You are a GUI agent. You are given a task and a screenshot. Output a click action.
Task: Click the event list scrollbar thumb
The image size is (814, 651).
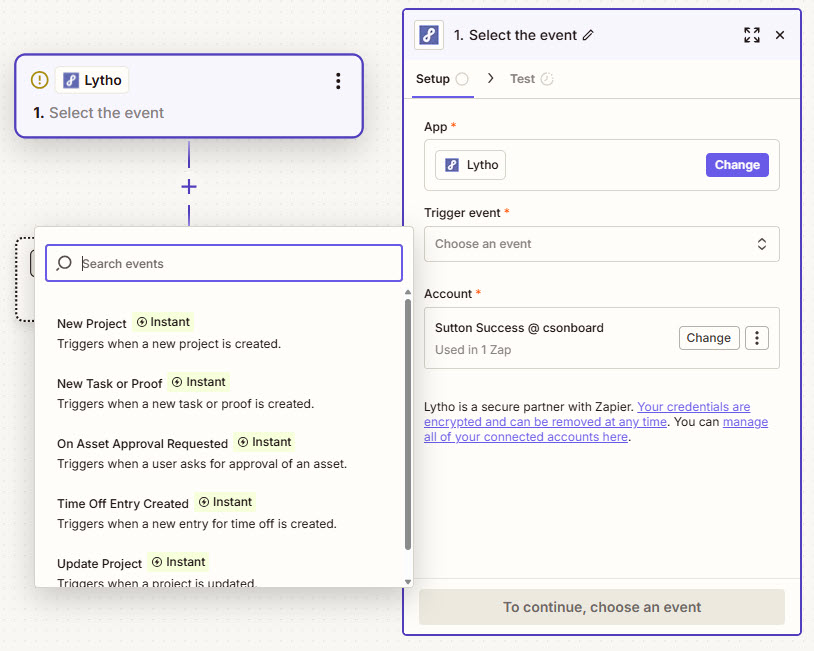tap(408, 424)
